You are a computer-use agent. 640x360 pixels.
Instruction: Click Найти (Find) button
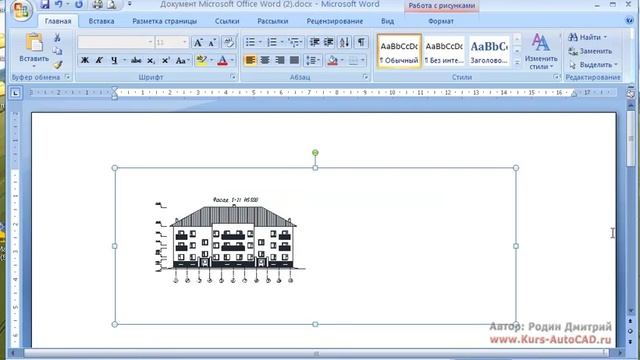tap(587, 37)
